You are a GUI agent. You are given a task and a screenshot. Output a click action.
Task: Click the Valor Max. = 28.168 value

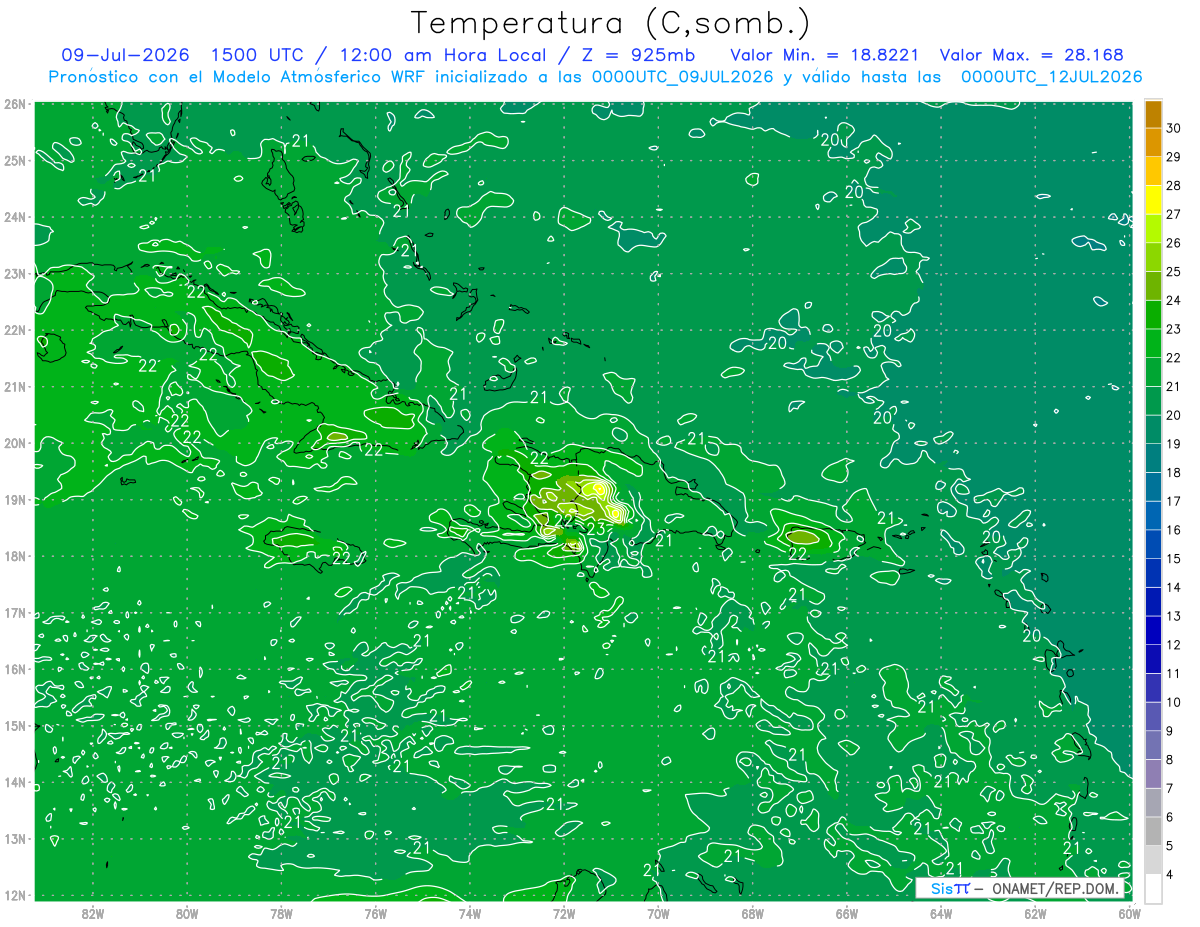1032,55
